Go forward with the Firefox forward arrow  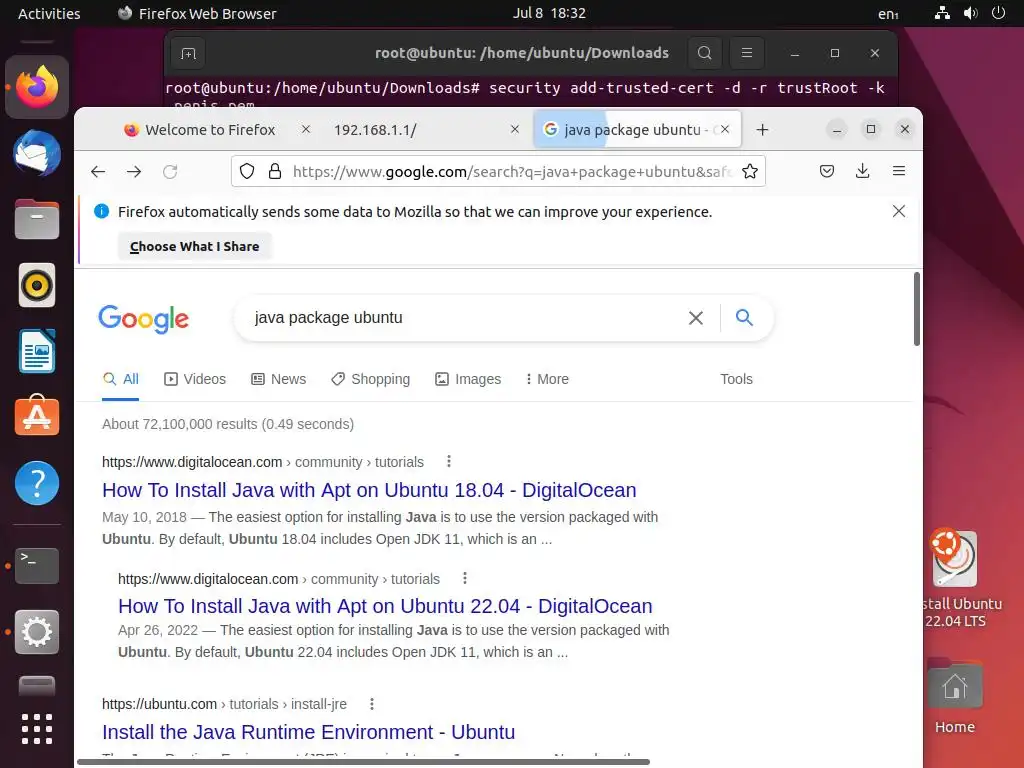tap(134, 172)
